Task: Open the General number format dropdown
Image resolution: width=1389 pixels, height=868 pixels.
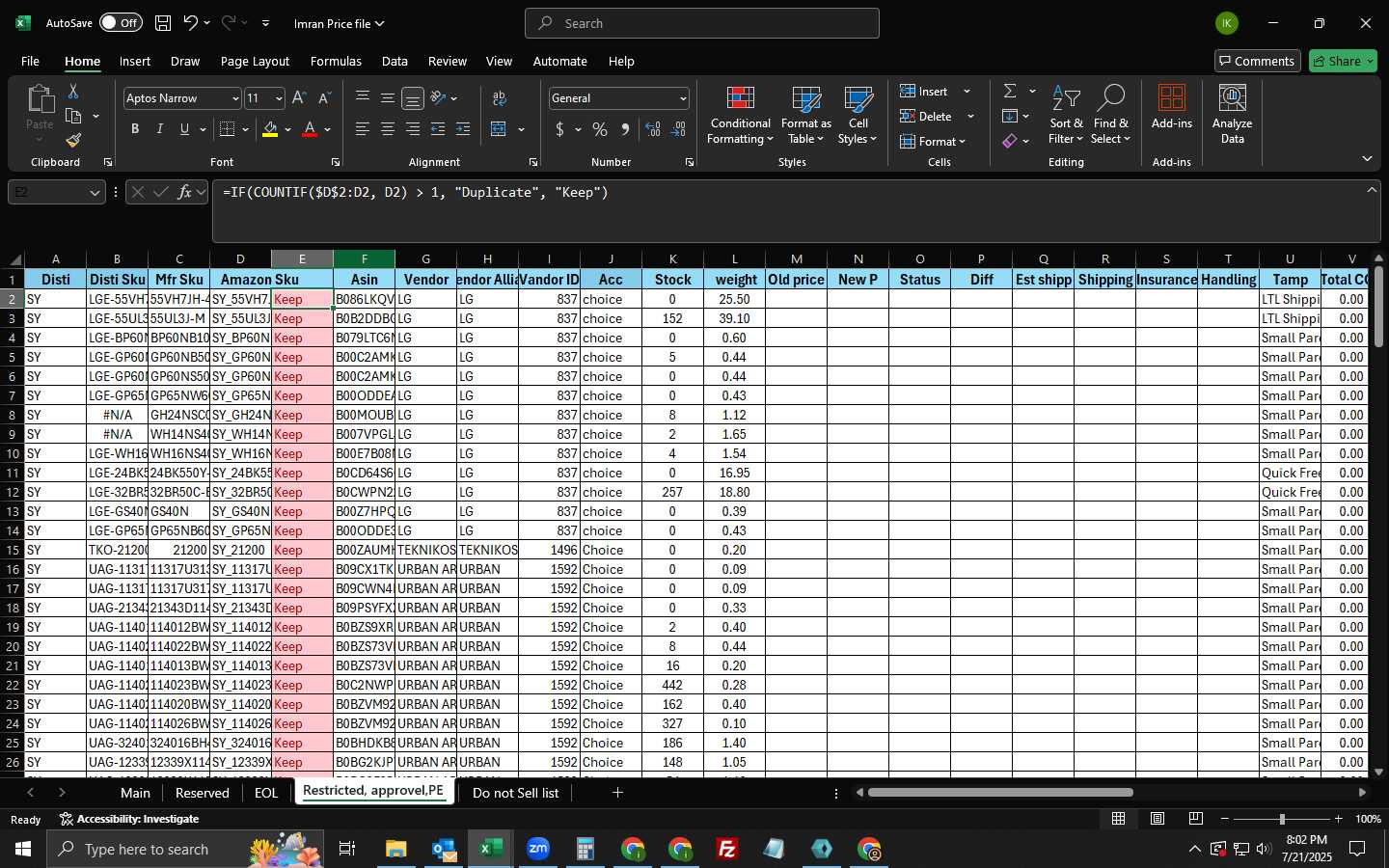Action: click(683, 98)
